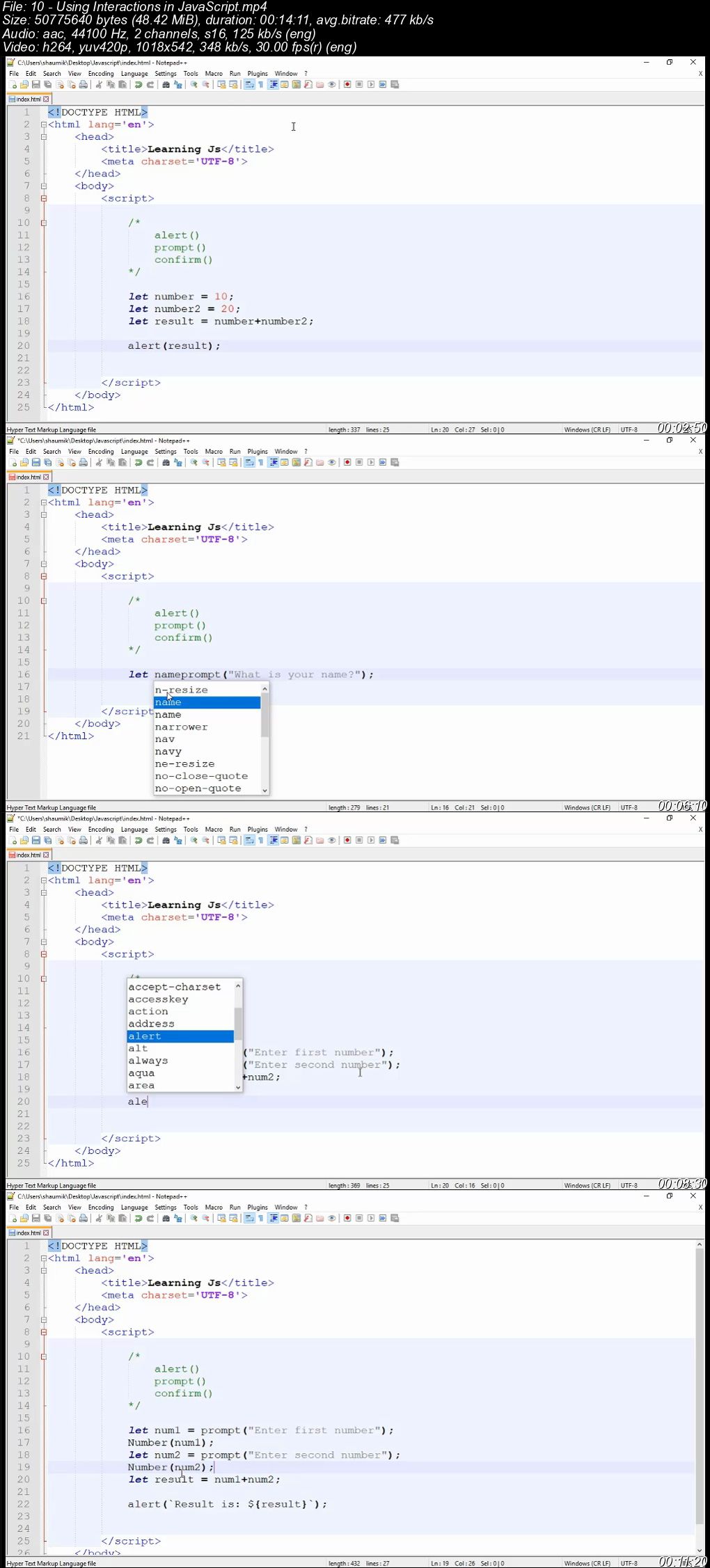This screenshot has height=1568, width=710.
Task: Click vertical scrollbar thumb in bottom frame editor
Action: [700, 1386]
